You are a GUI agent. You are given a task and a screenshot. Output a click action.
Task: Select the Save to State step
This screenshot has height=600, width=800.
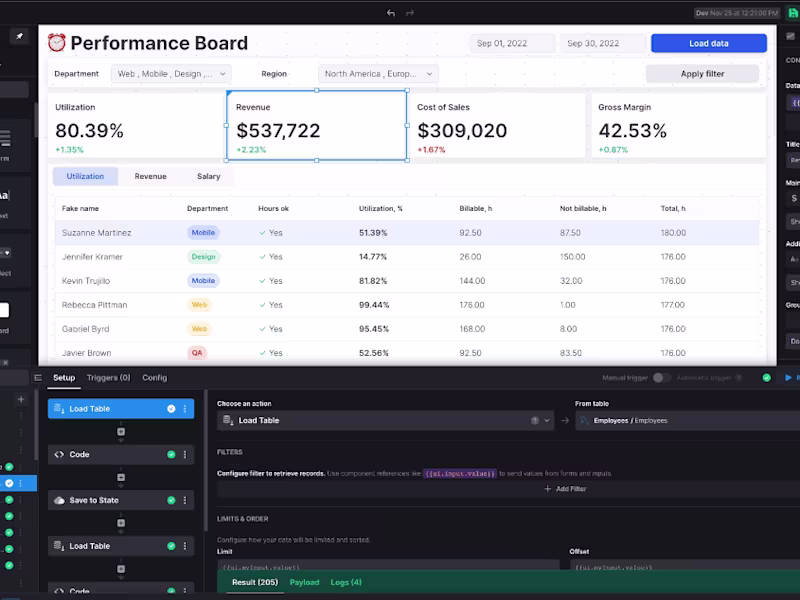(121, 500)
